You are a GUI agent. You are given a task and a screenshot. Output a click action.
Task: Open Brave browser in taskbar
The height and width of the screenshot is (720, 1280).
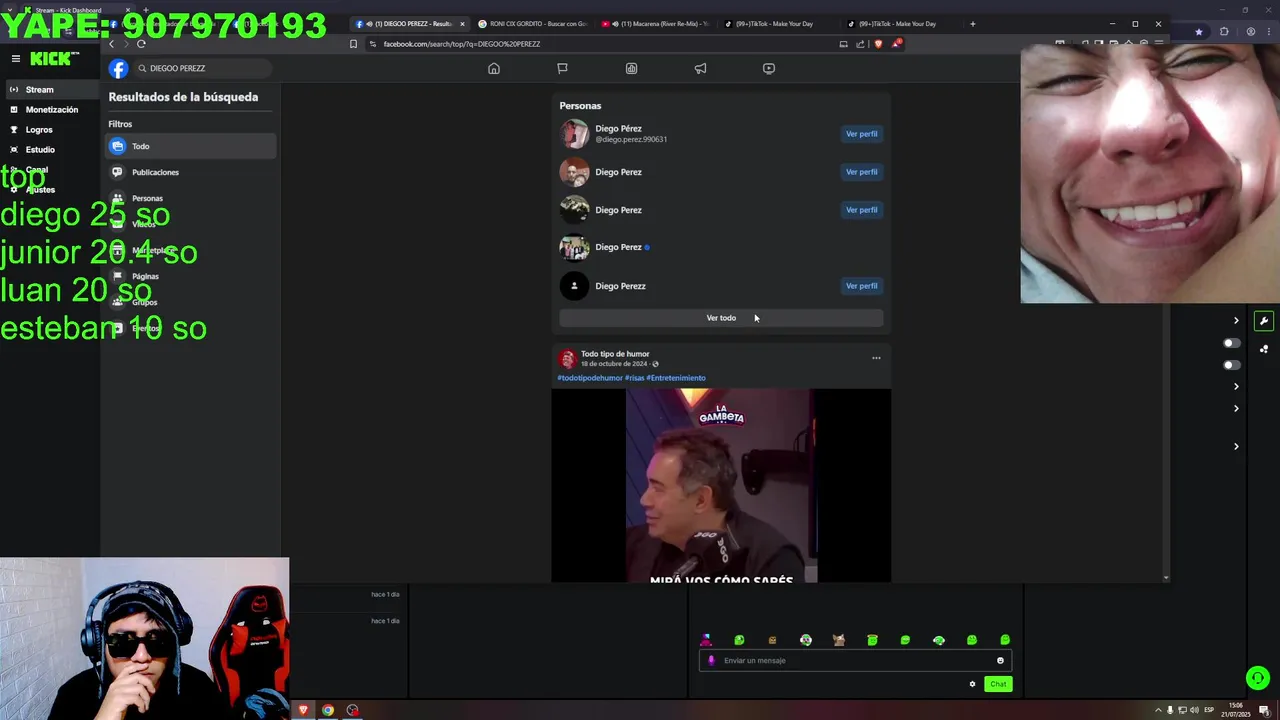point(303,710)
